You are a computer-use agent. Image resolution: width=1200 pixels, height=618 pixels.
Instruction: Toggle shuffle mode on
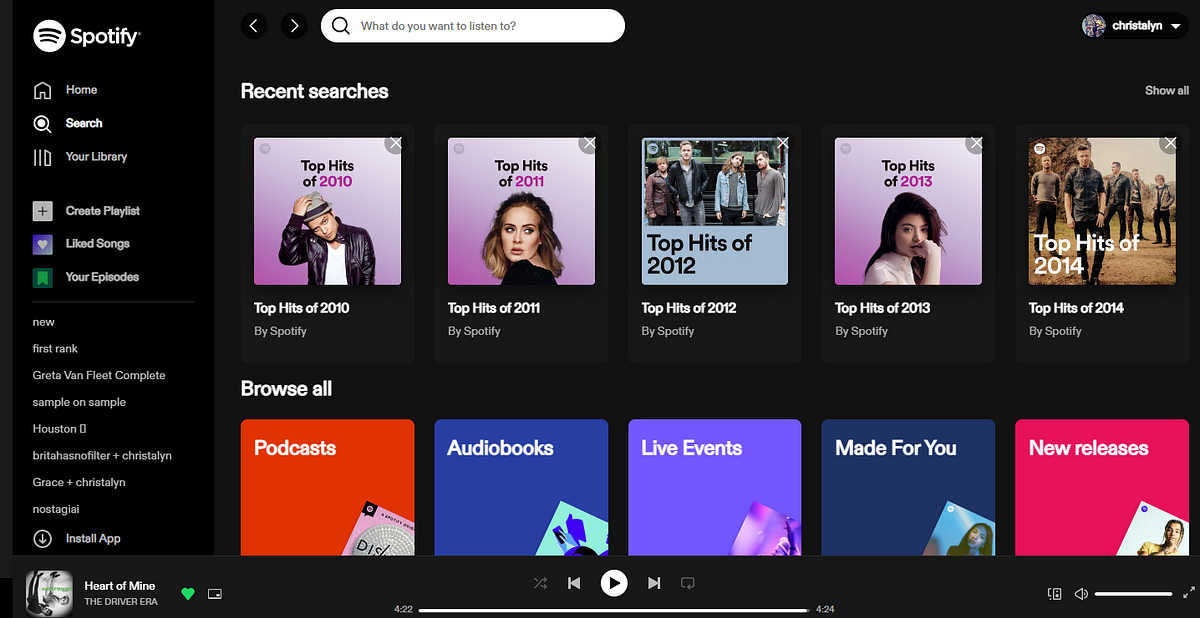pos(540,583)
